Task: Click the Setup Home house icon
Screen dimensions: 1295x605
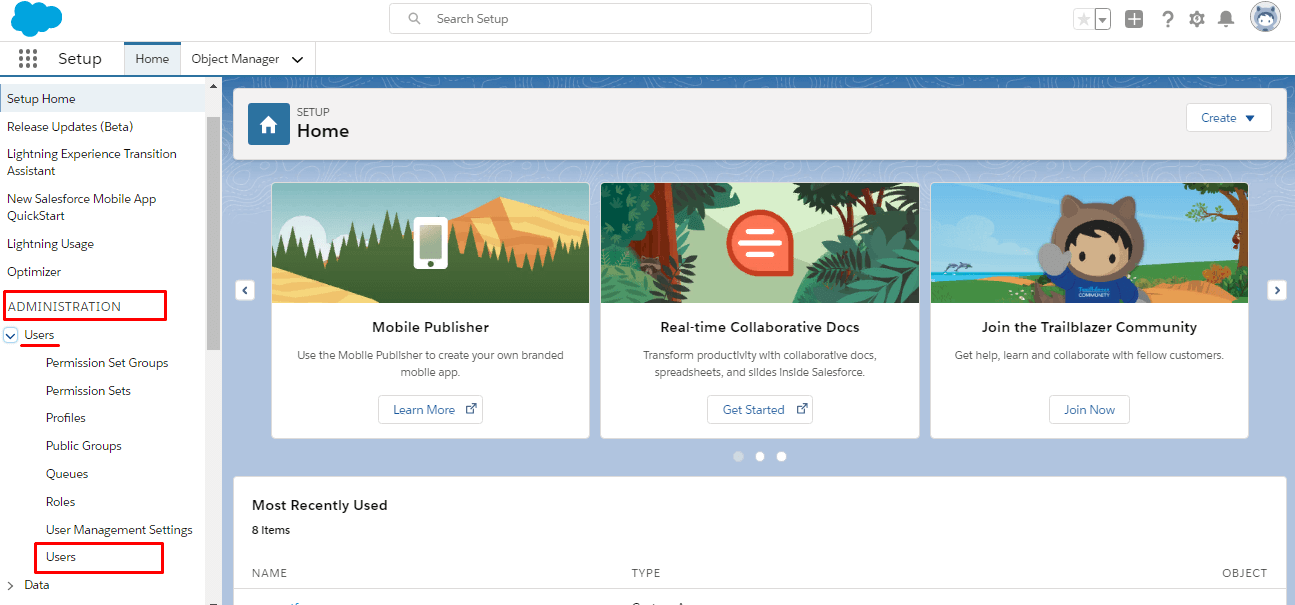Action: [268, 124]
